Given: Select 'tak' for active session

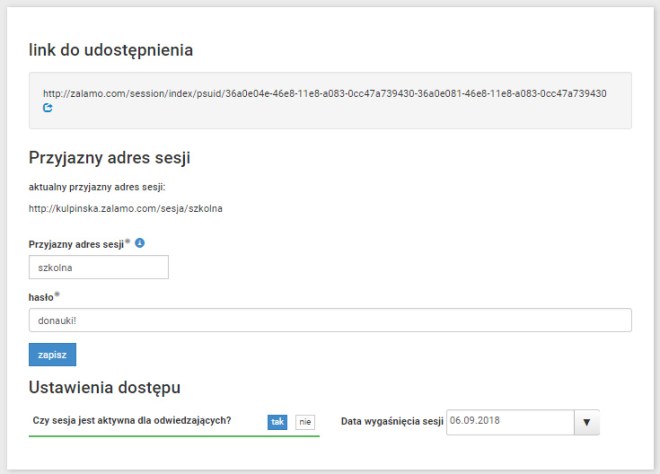Looking at the screenshot, I should pos(277,422).
